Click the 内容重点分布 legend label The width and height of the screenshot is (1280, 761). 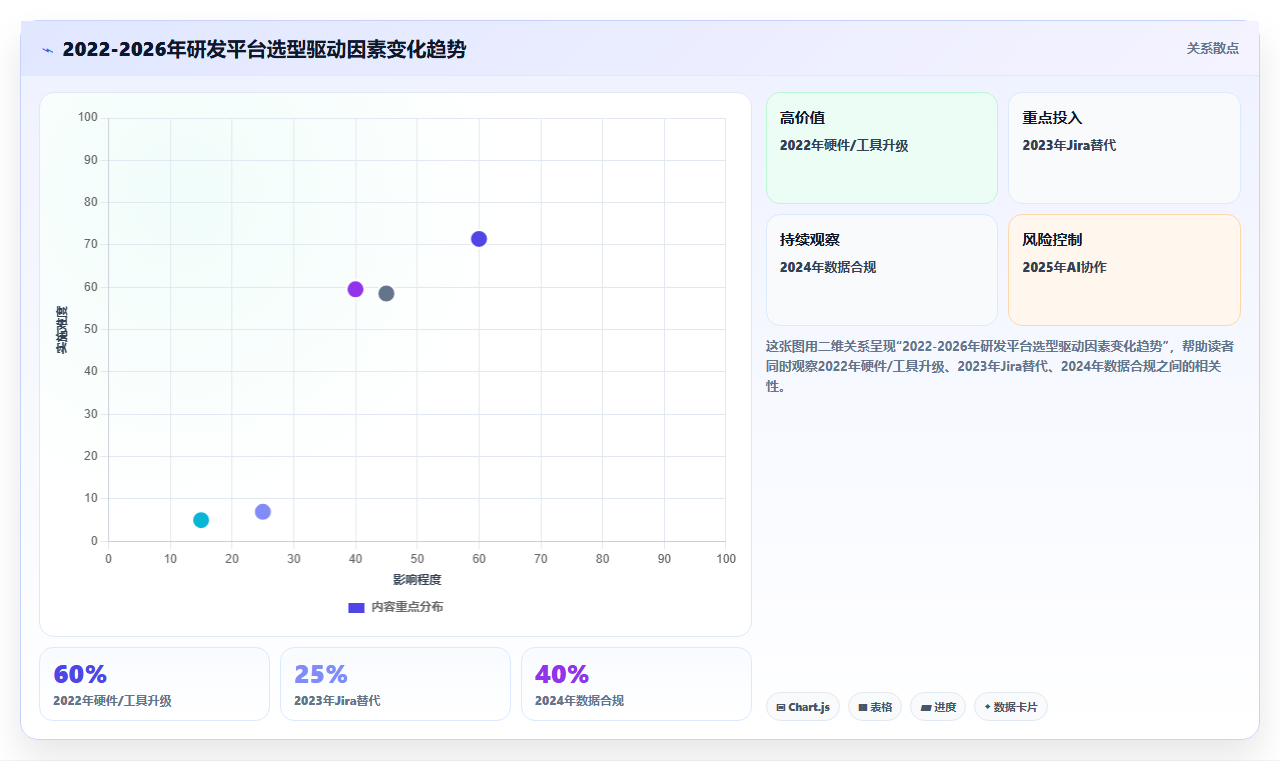(407, 607)
